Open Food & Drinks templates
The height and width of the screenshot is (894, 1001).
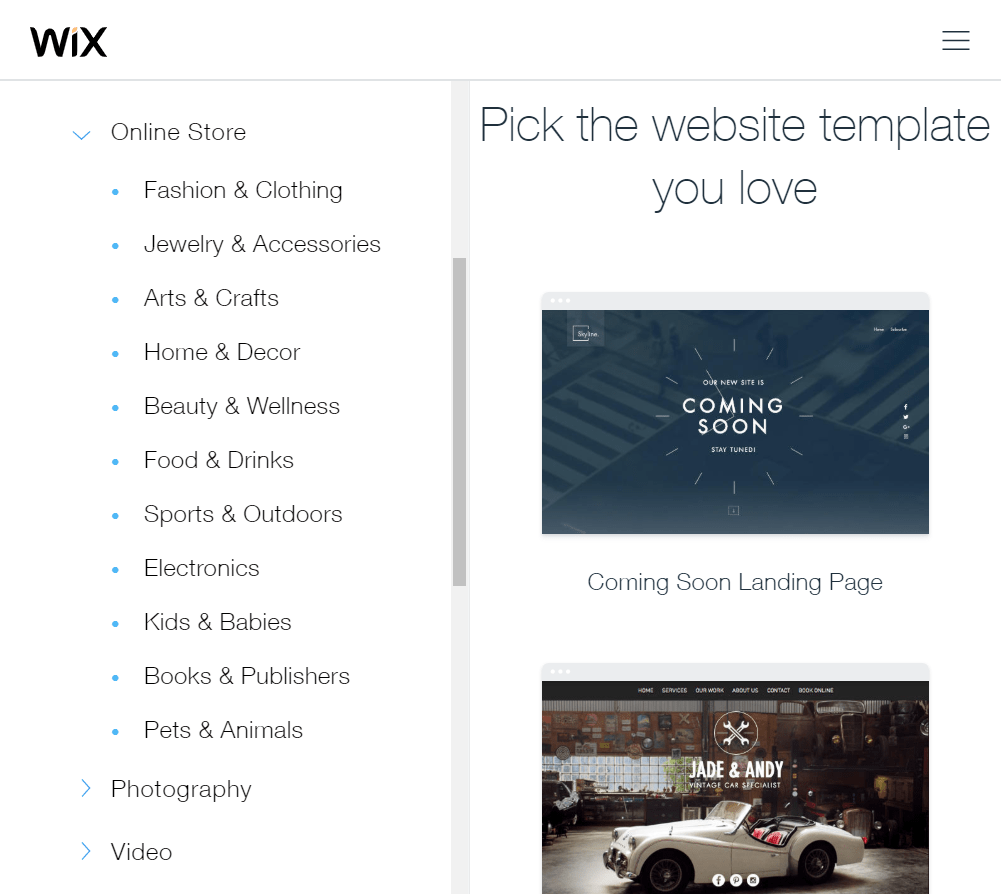(219, 460)
